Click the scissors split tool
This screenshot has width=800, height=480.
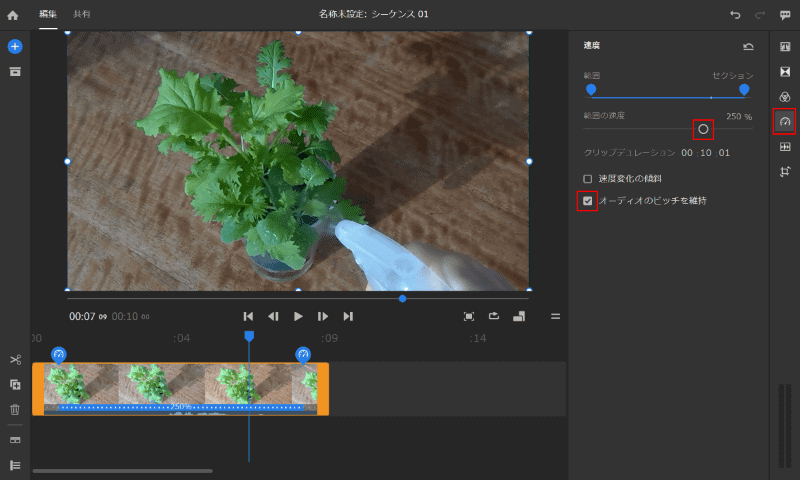point(15,360)
